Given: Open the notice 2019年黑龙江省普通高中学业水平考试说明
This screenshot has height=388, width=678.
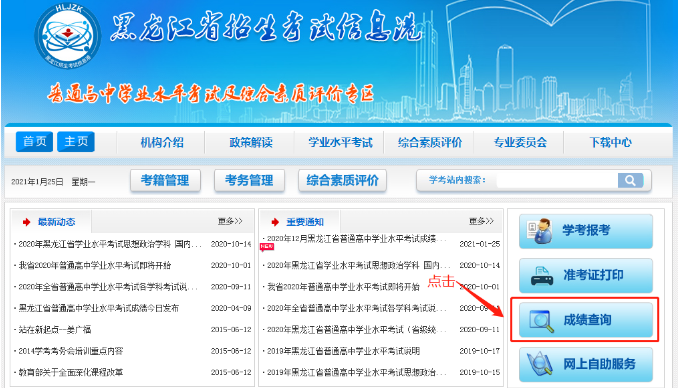Looking at the screenshot, I should 343,351.
